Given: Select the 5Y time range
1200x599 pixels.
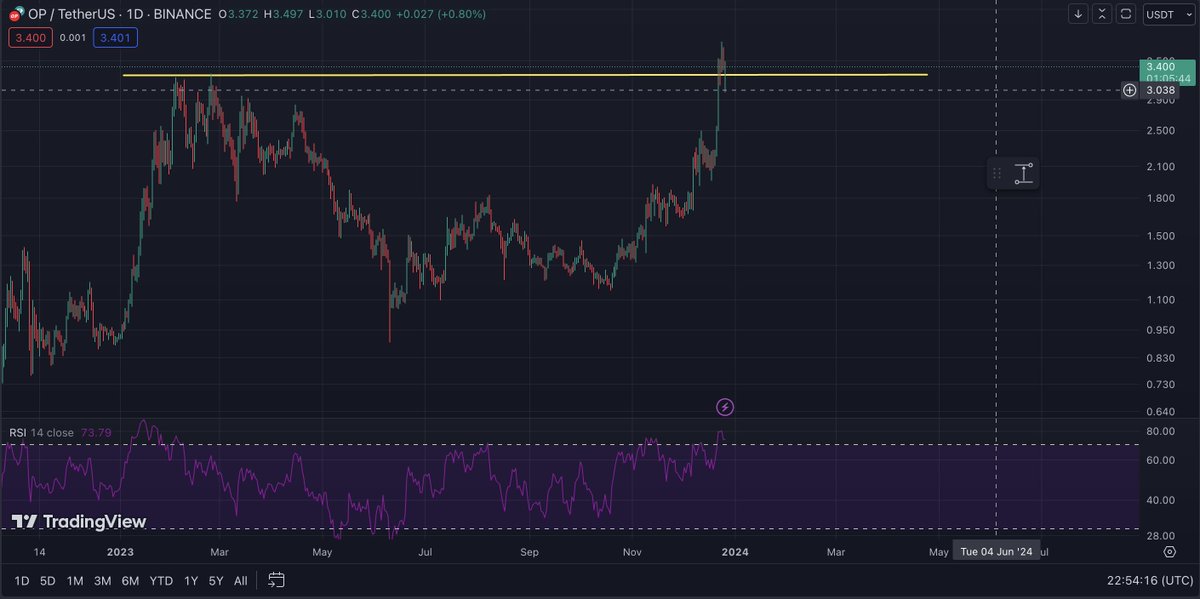Looking at the screenshot, I should 215,581.
